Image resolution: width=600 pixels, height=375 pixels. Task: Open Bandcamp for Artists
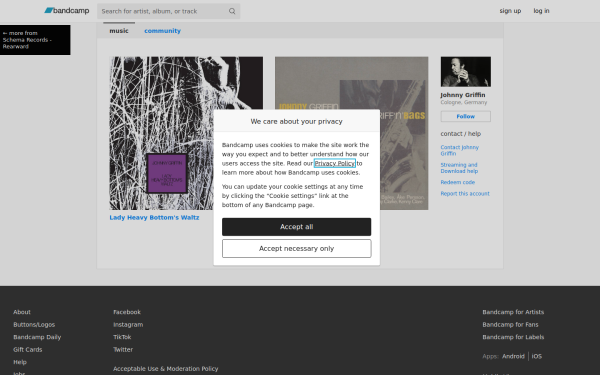coord(513,312)
